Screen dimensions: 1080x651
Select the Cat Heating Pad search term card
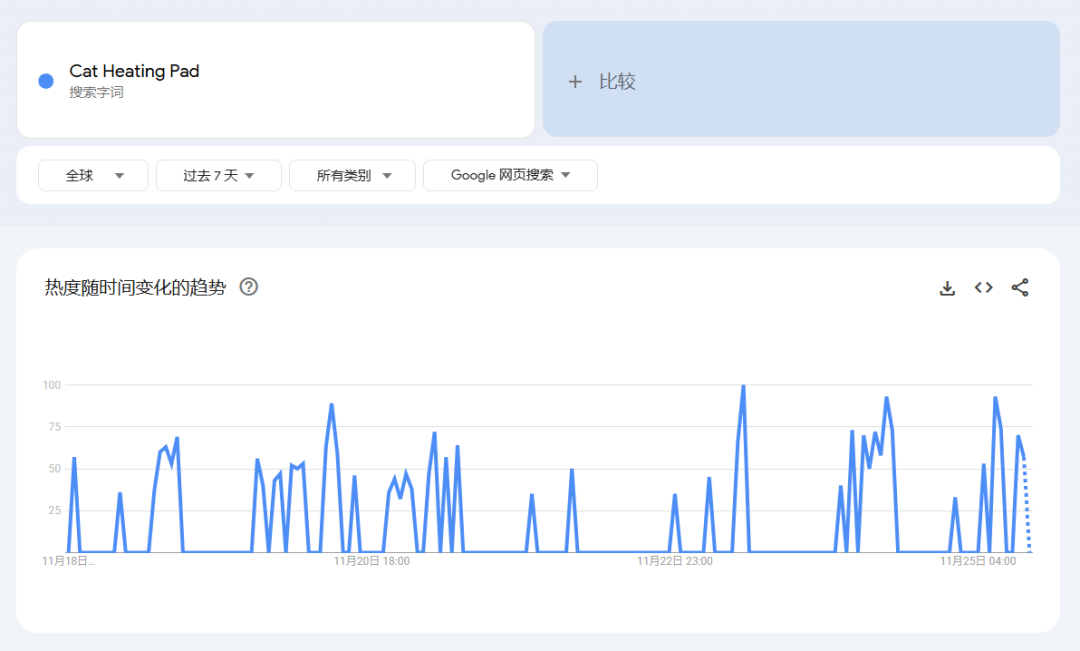[x=277, y=80]
